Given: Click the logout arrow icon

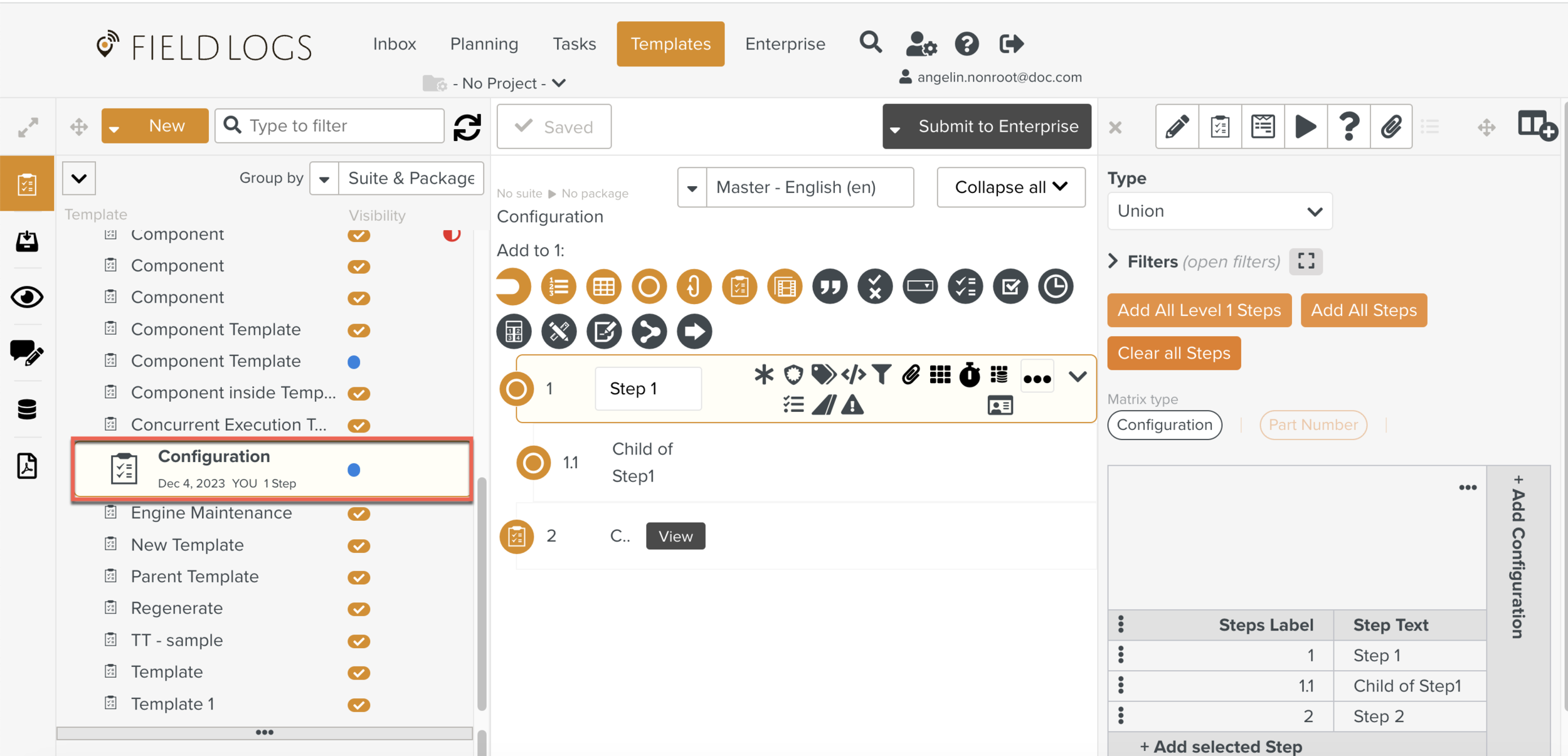Looking at the screenshot, I should (x=1011, y=44).
